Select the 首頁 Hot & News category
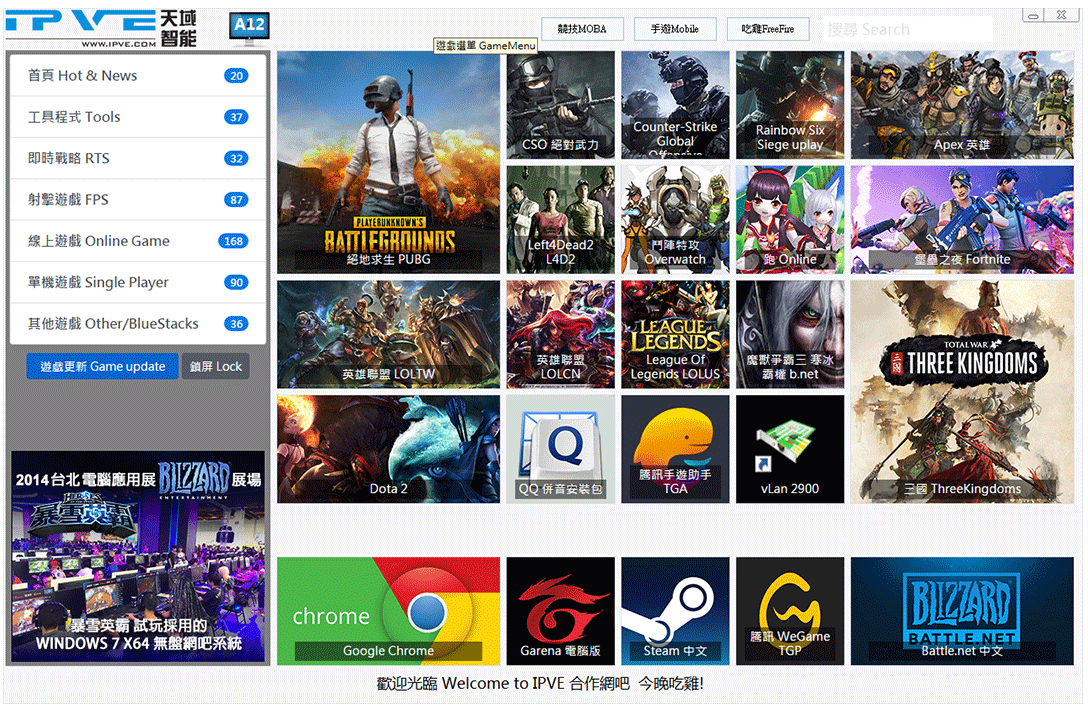Image resolution: width=1088 pixels, height=710 pixels. pos(138,76)
